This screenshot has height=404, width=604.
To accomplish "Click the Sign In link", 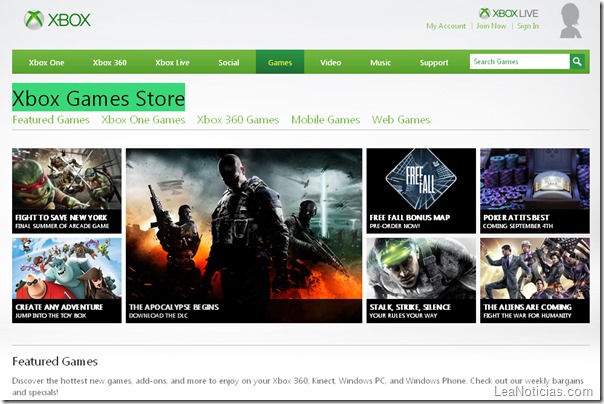I will (528, 26).
